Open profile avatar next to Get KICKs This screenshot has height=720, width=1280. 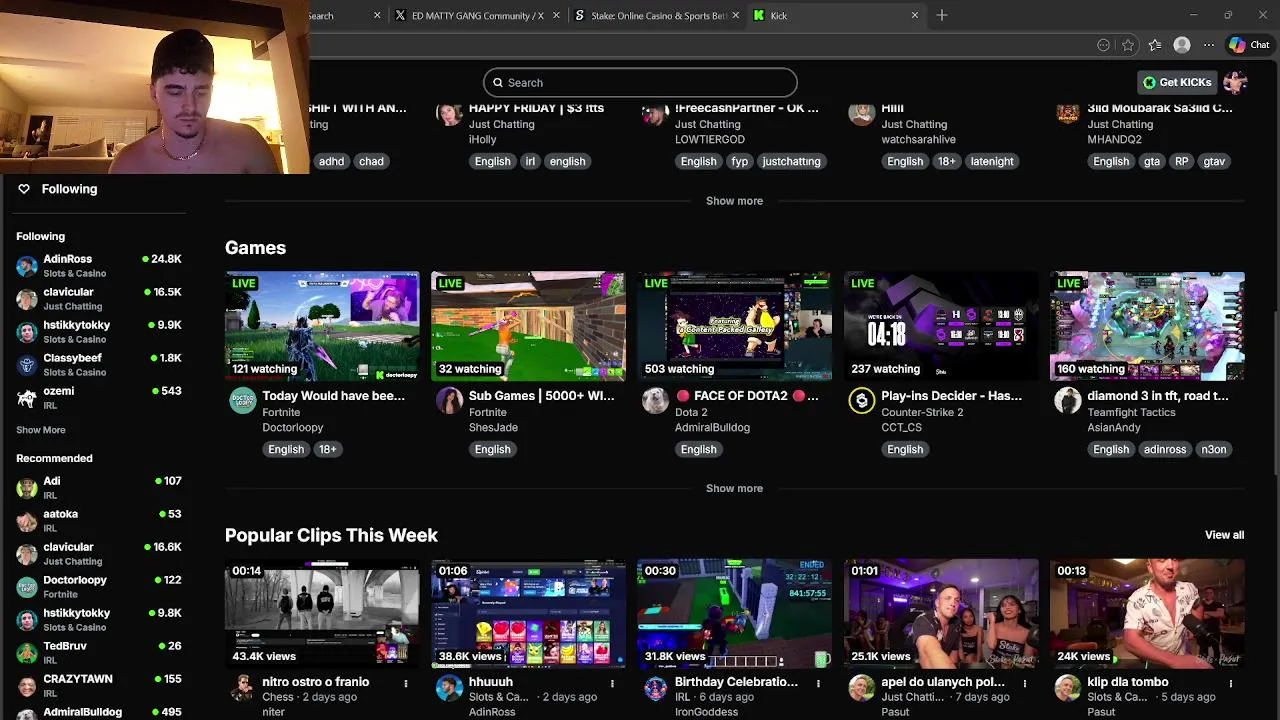(x=1235, y=82)
